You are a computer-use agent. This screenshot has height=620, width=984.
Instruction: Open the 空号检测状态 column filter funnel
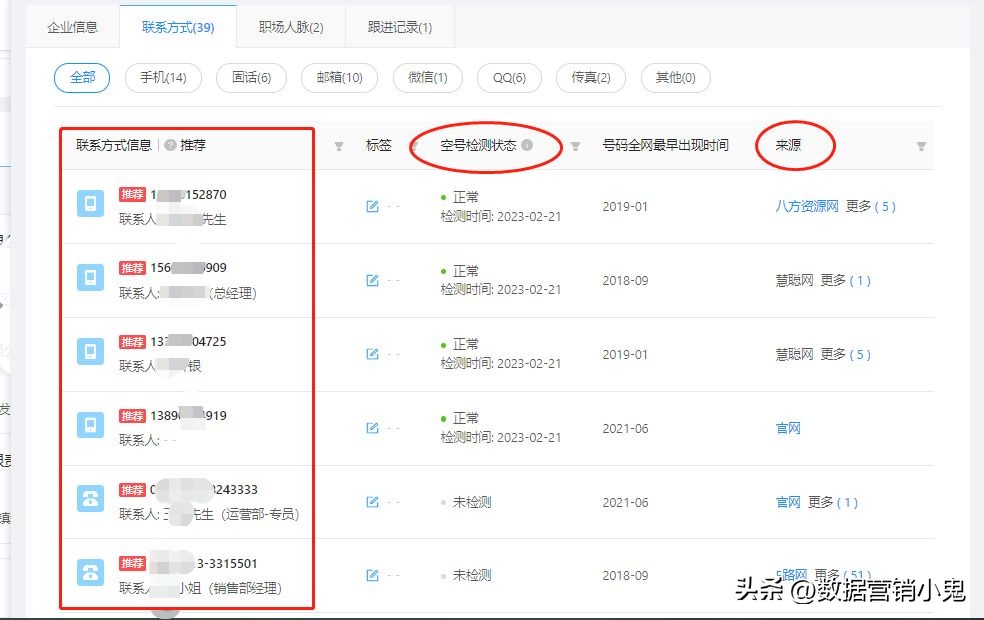[x=575, y=146]
